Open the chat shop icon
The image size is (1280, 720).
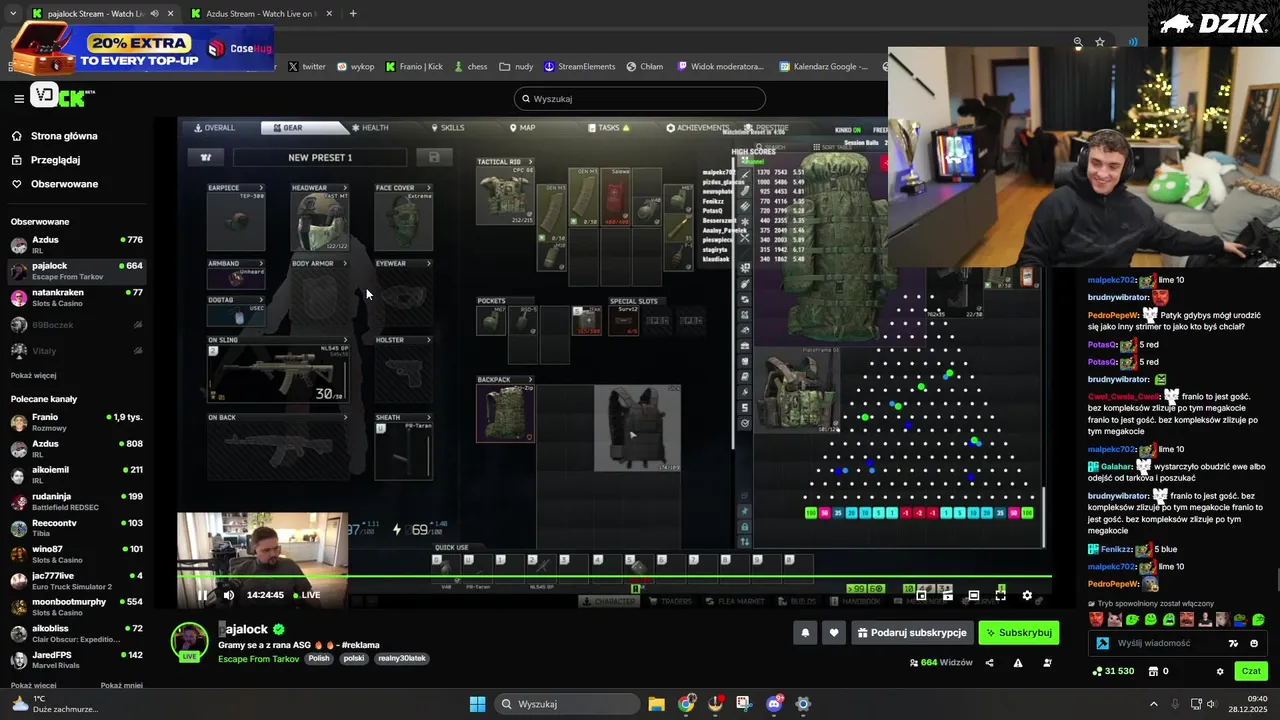(1153, 671)
